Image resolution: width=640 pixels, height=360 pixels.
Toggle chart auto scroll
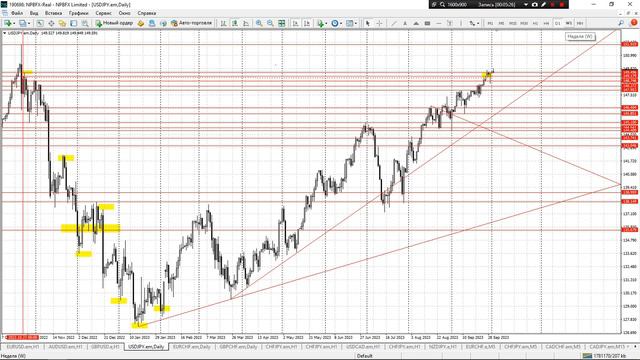296,23
